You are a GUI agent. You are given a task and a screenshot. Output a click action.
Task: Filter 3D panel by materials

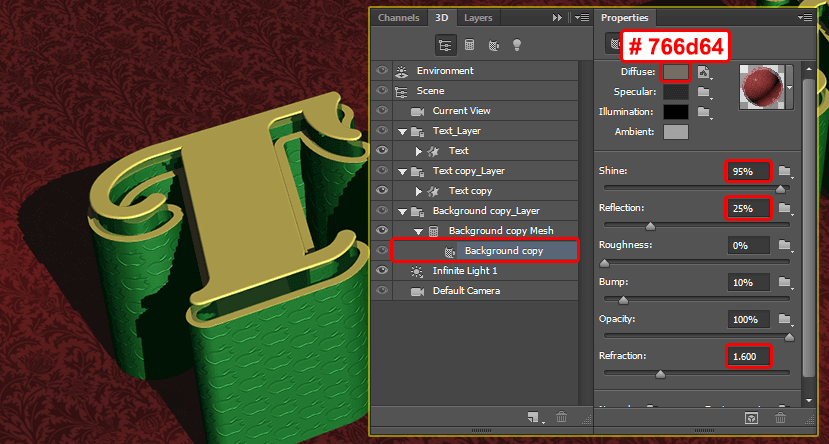493,45
